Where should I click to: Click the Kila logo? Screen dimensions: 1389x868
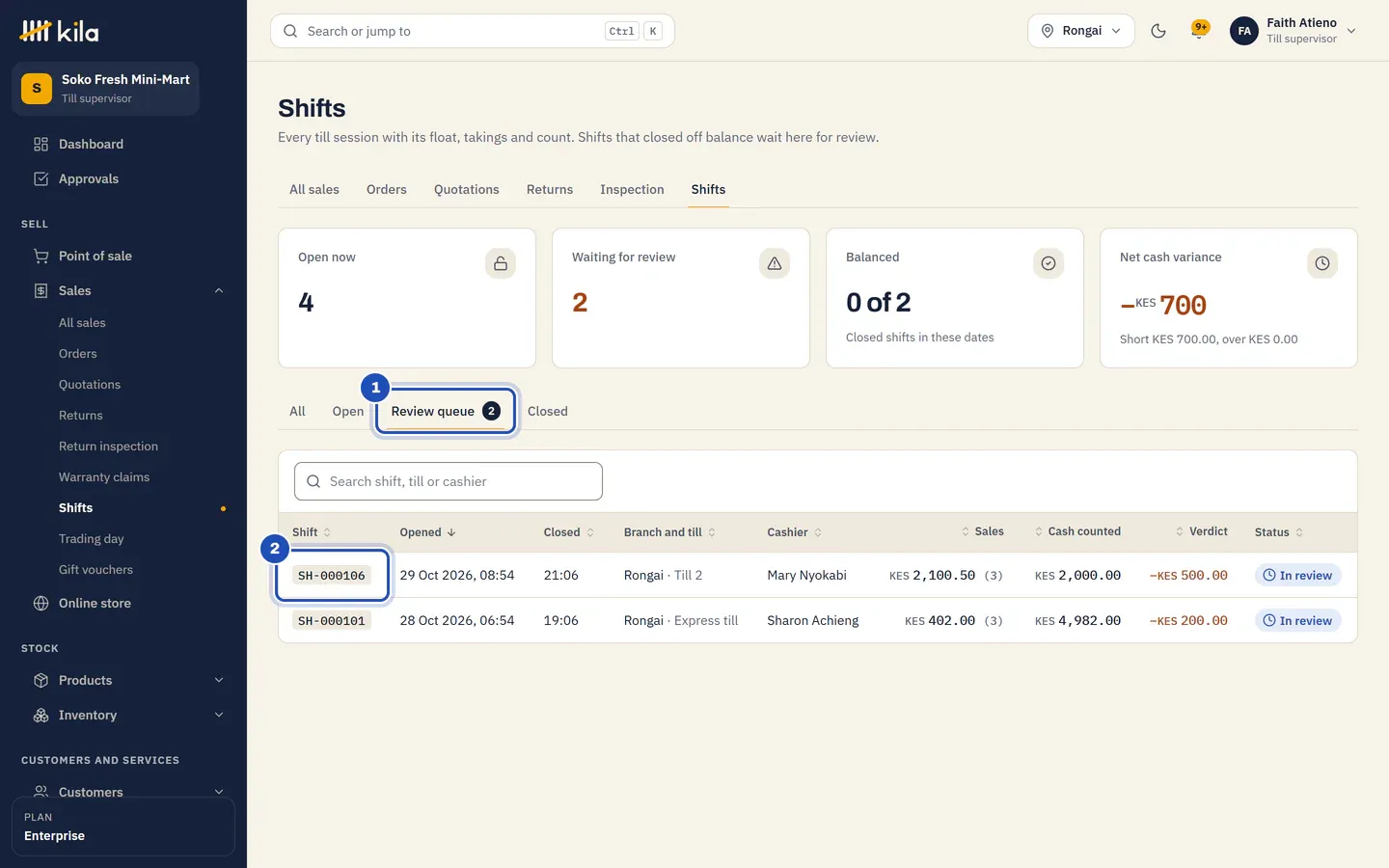pyautogui.click(x=60, y=32)
